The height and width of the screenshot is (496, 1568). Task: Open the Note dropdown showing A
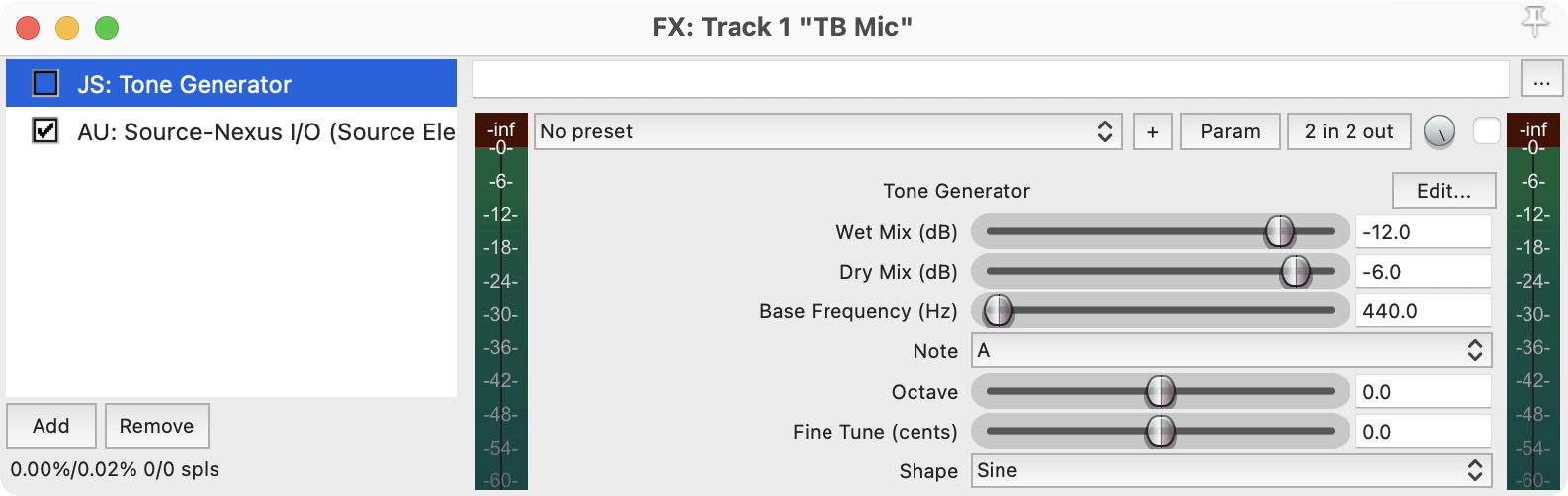pos(1230,350)
